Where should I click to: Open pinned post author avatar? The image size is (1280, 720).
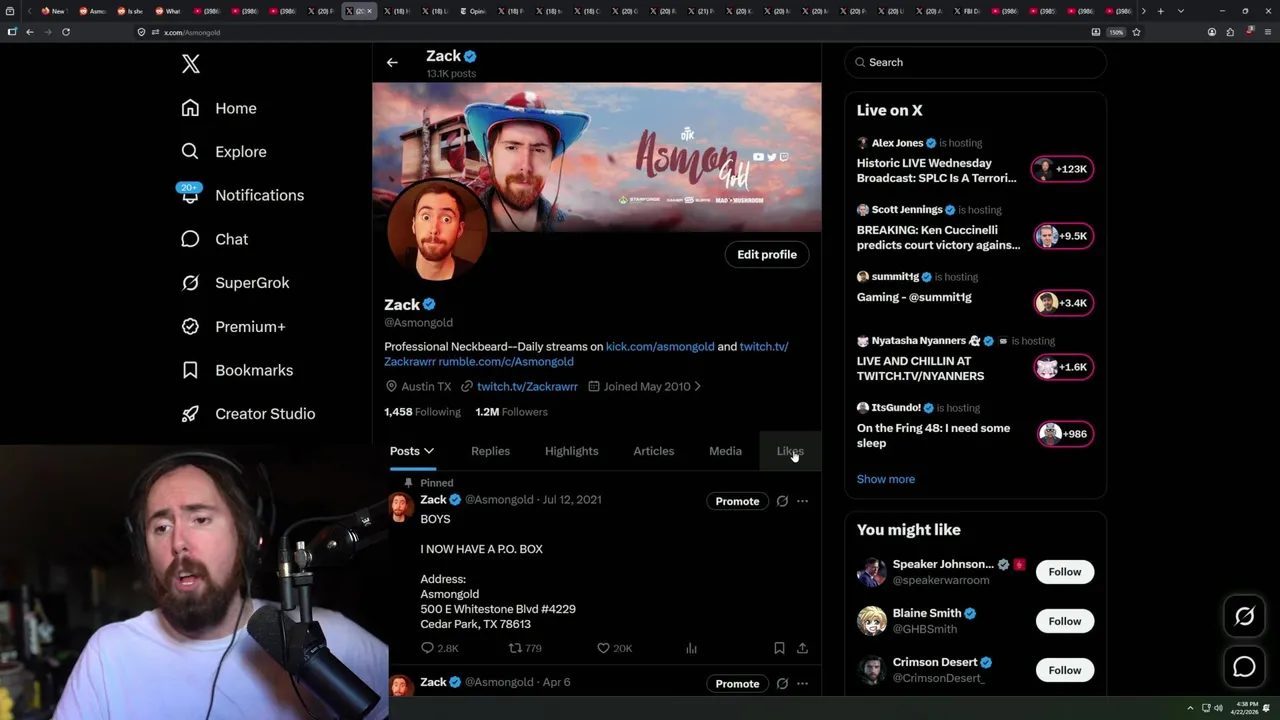[401, 508]
